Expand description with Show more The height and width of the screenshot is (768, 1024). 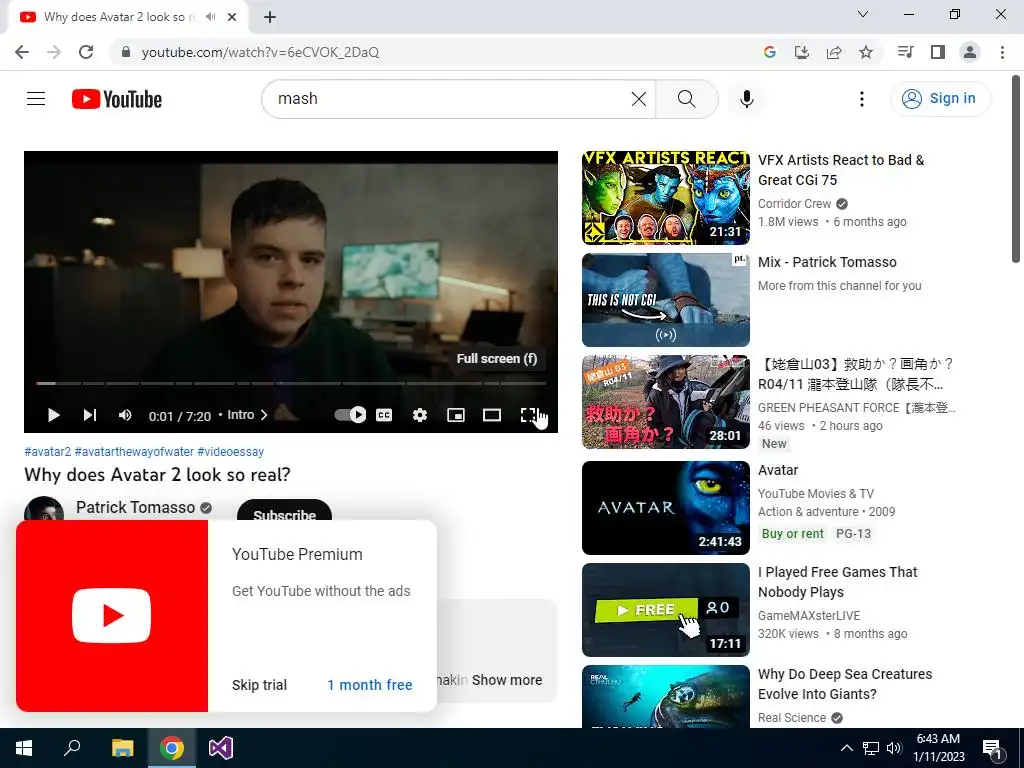[x=507, y=680]
